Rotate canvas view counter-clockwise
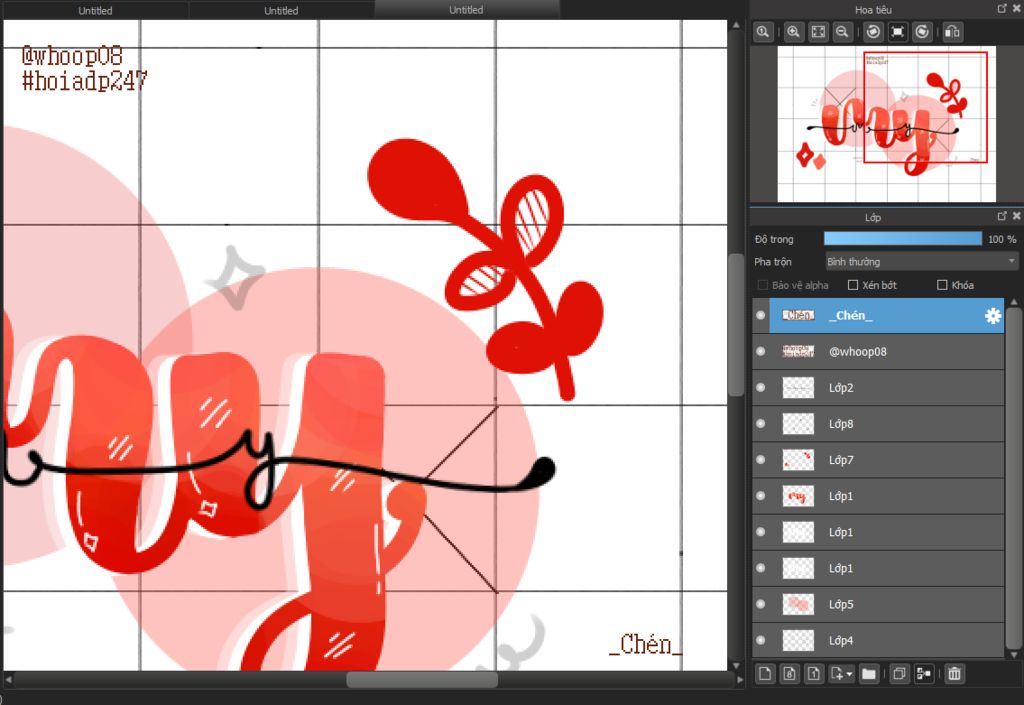1024x705 pixels. pos(873,32)
